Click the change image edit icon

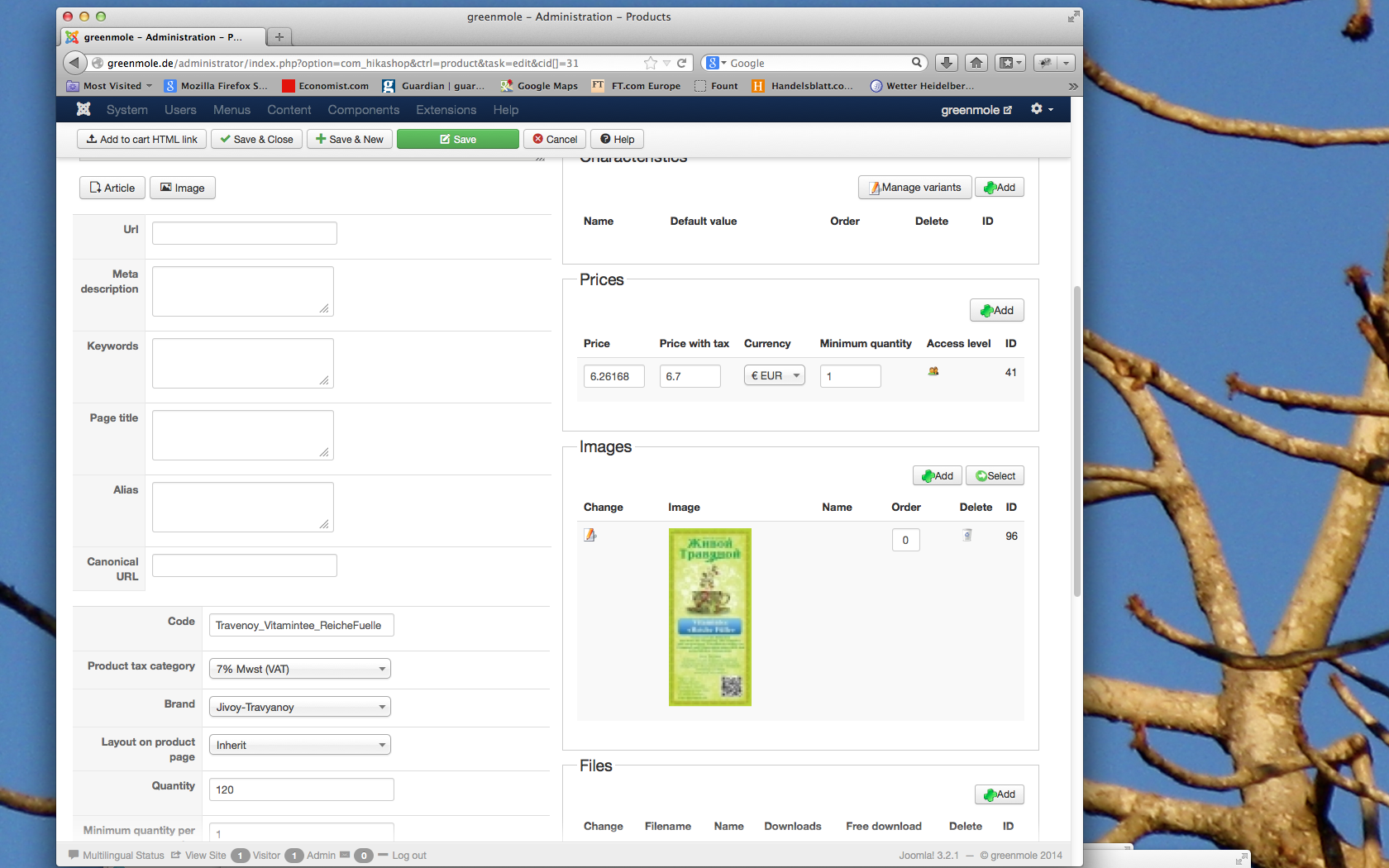[590, 536]
